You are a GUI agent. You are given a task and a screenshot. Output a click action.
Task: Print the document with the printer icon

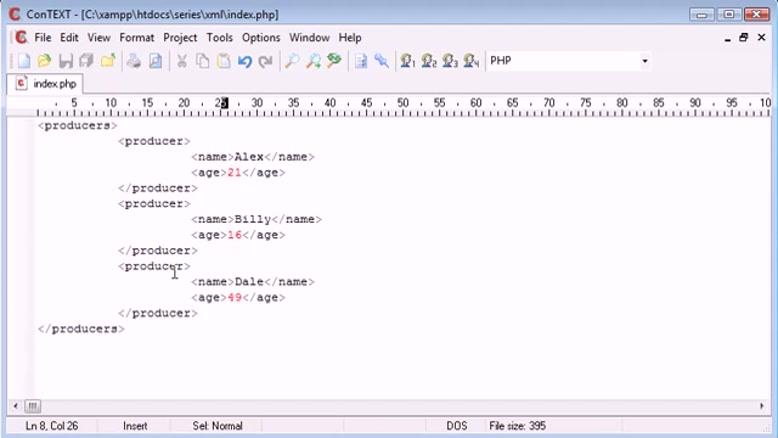[134, 61]
